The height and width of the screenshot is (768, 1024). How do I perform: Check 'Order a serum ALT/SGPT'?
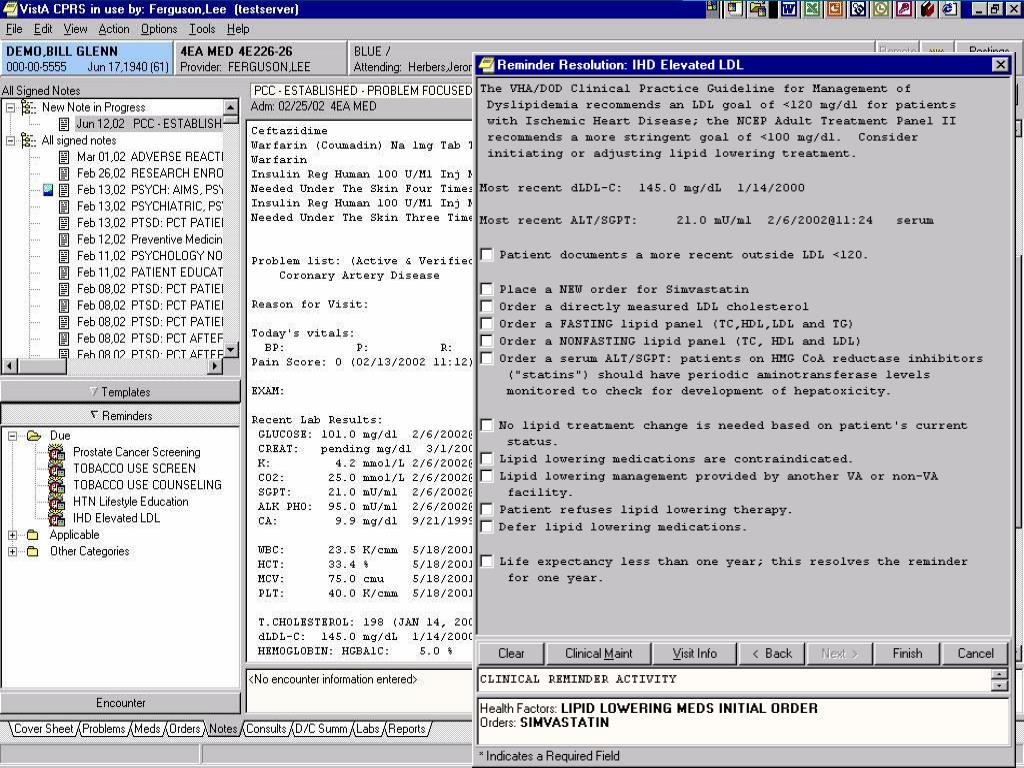tap(487, 358)
